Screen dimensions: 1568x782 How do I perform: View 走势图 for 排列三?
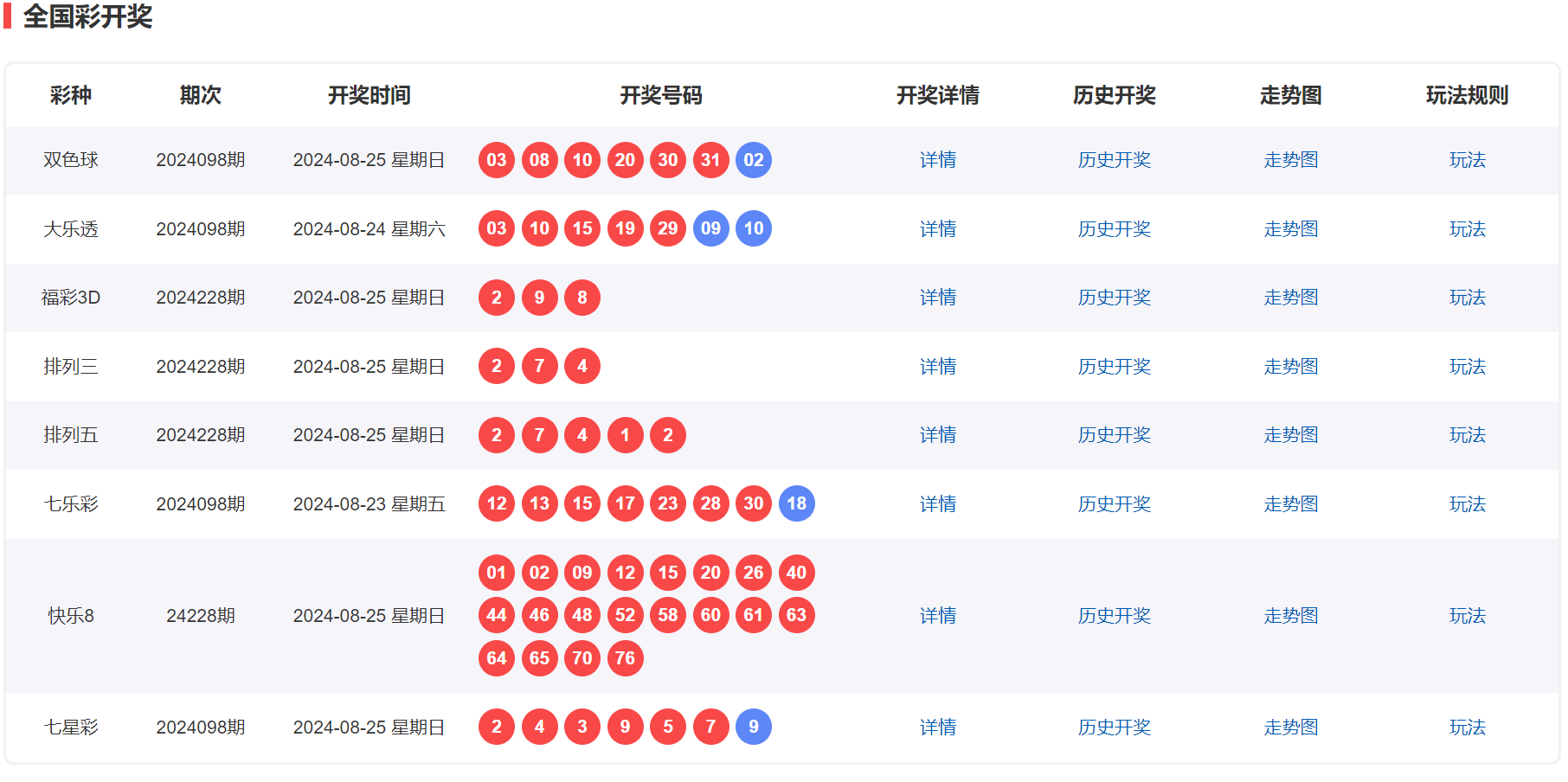click(x=1290, y=367)
